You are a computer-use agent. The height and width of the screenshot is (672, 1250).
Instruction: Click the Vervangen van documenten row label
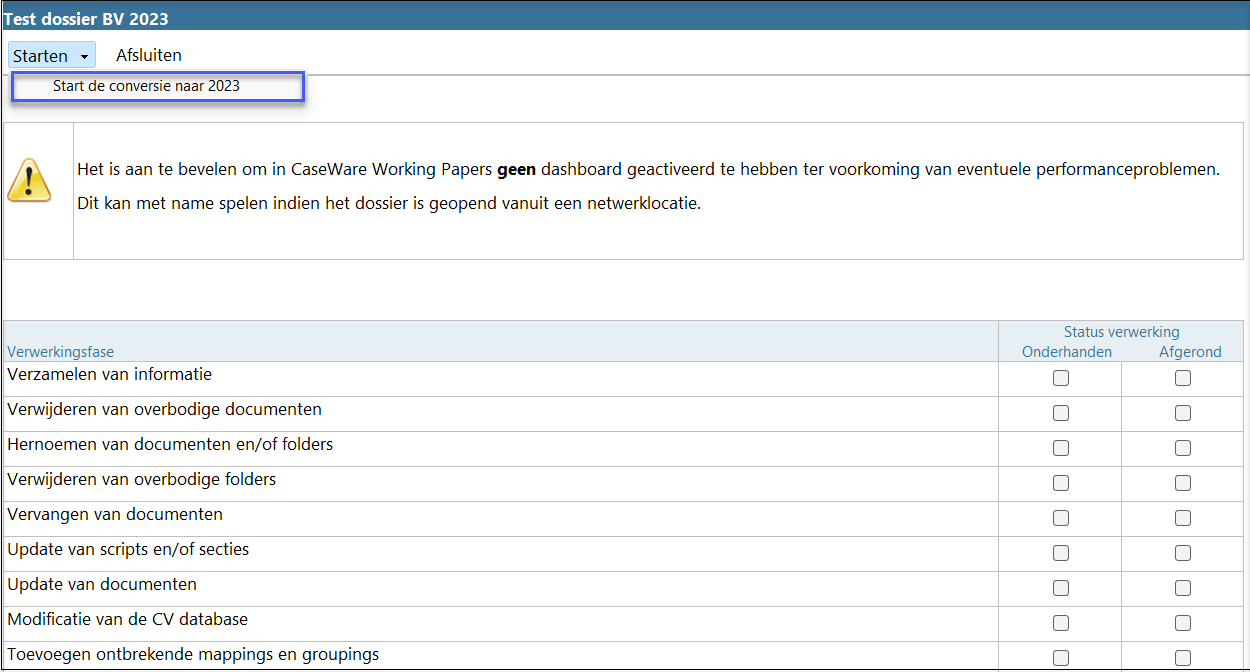click(115, 514)
